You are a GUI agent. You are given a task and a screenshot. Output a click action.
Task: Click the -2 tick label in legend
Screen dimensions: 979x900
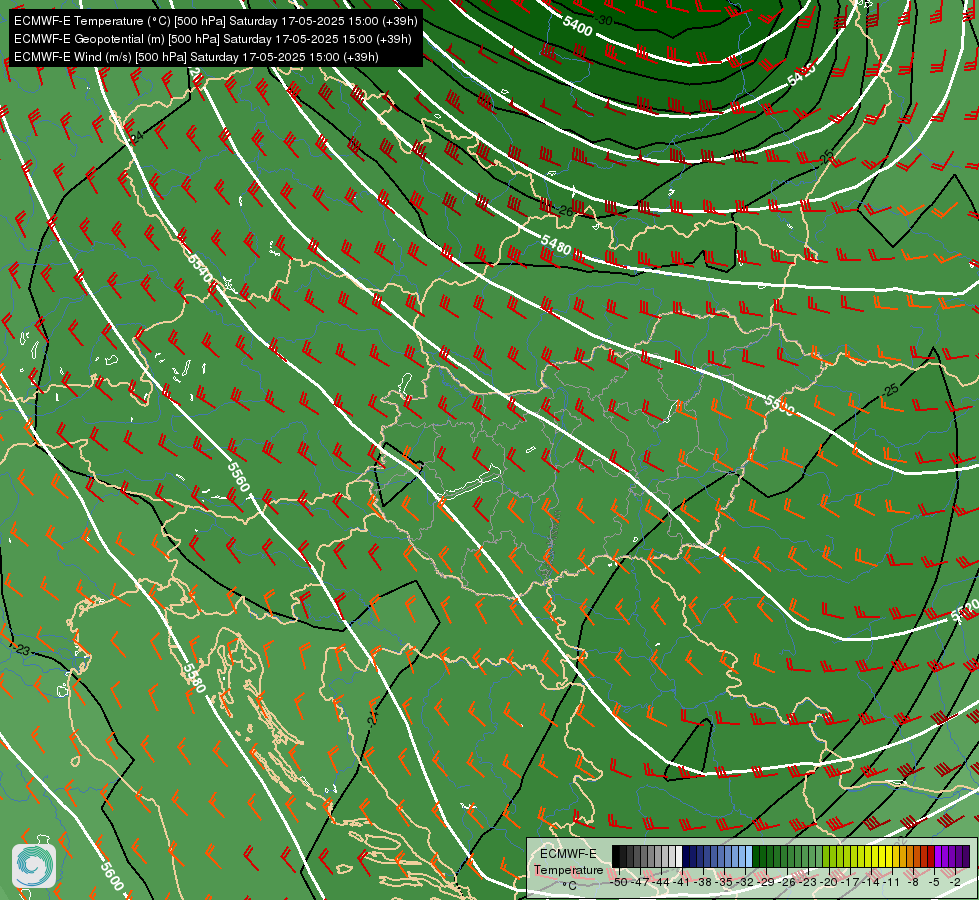coord(955,882)
